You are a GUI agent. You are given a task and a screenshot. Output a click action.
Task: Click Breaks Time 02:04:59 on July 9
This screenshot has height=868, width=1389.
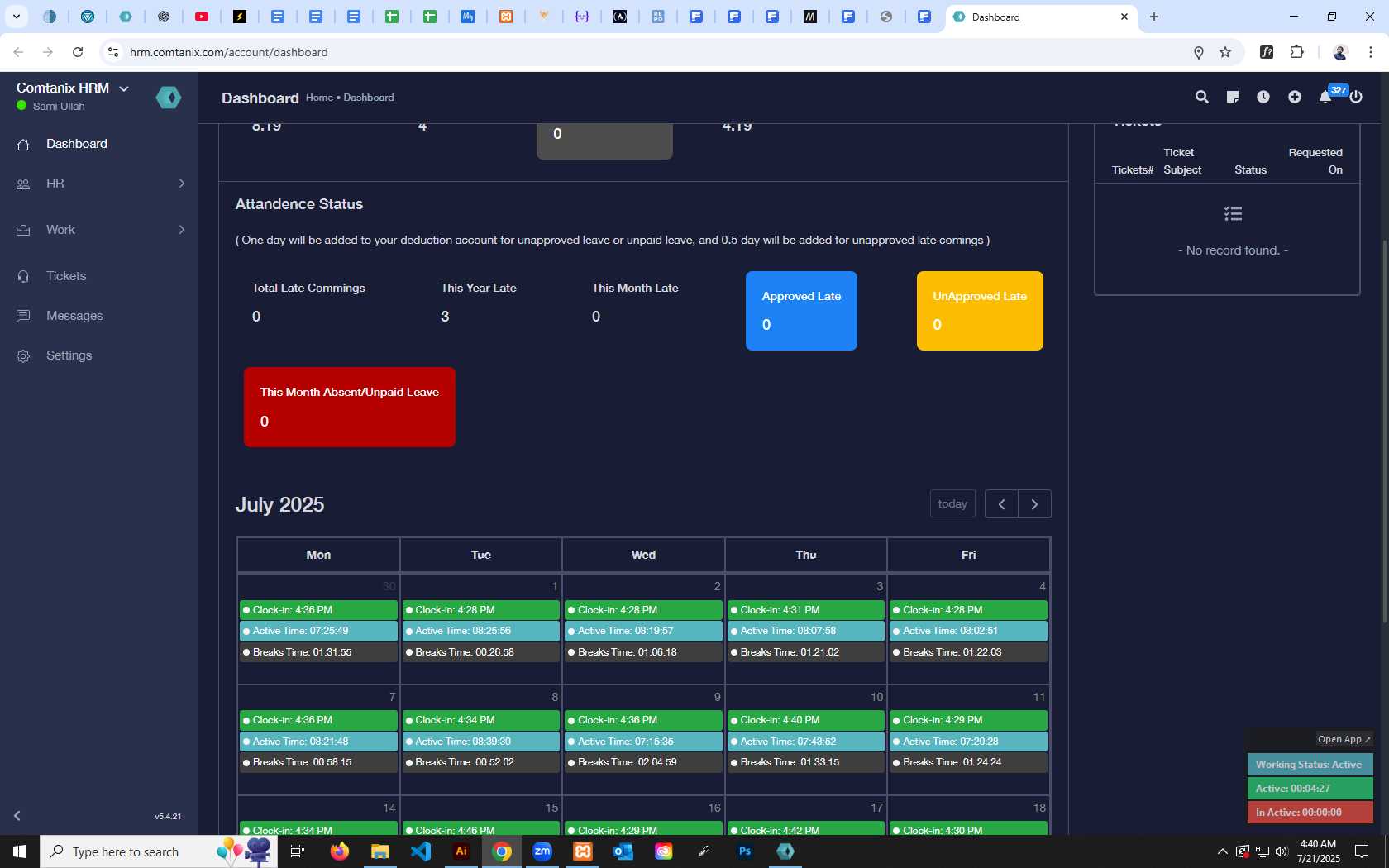643,762
